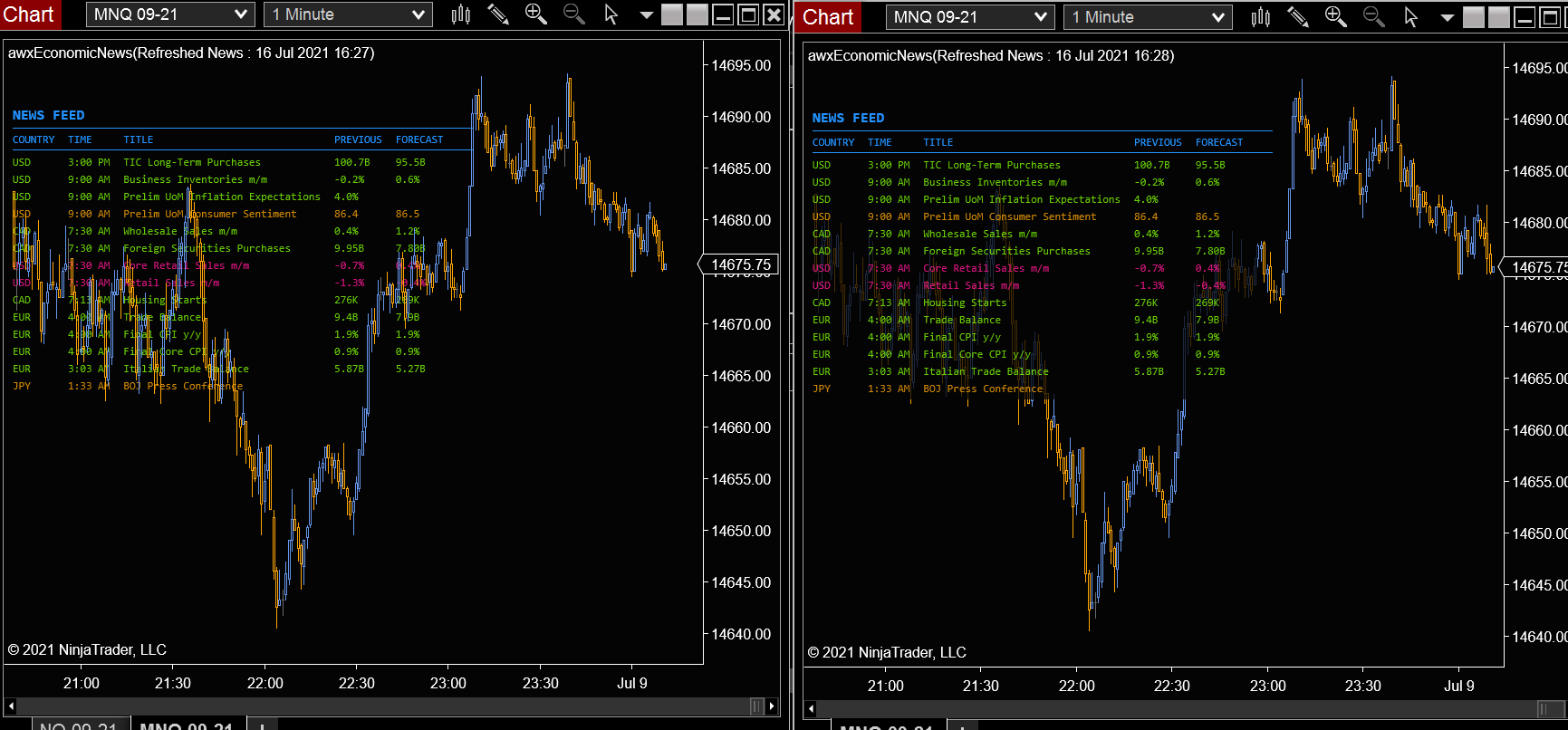Click the NEWS FEED heading in left chart
Viewport: 1568px width, 730px height.
[49, 115]
